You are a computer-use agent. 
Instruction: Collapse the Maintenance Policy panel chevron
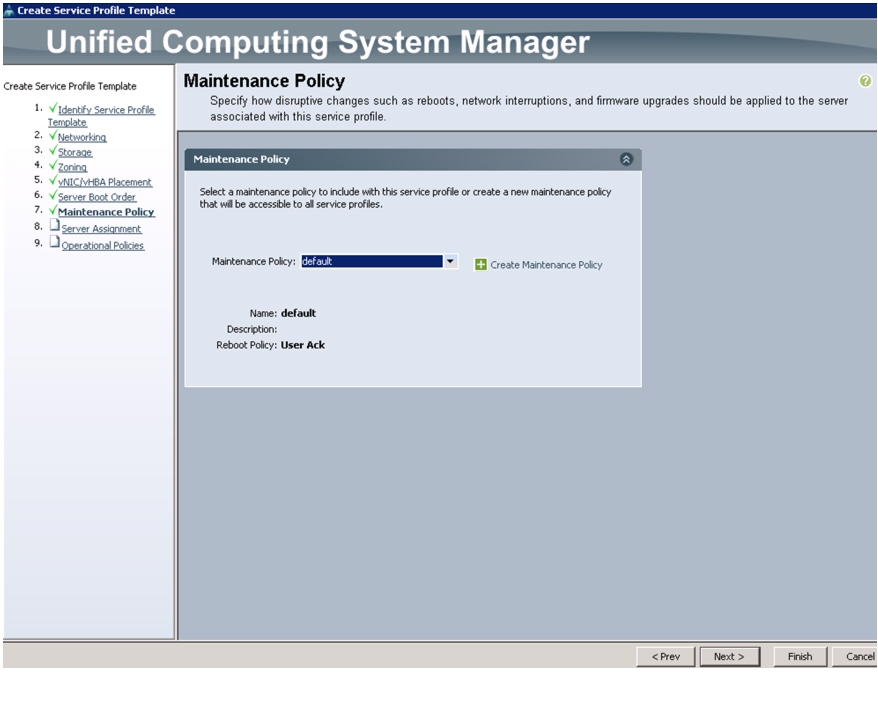coord(626,159)
